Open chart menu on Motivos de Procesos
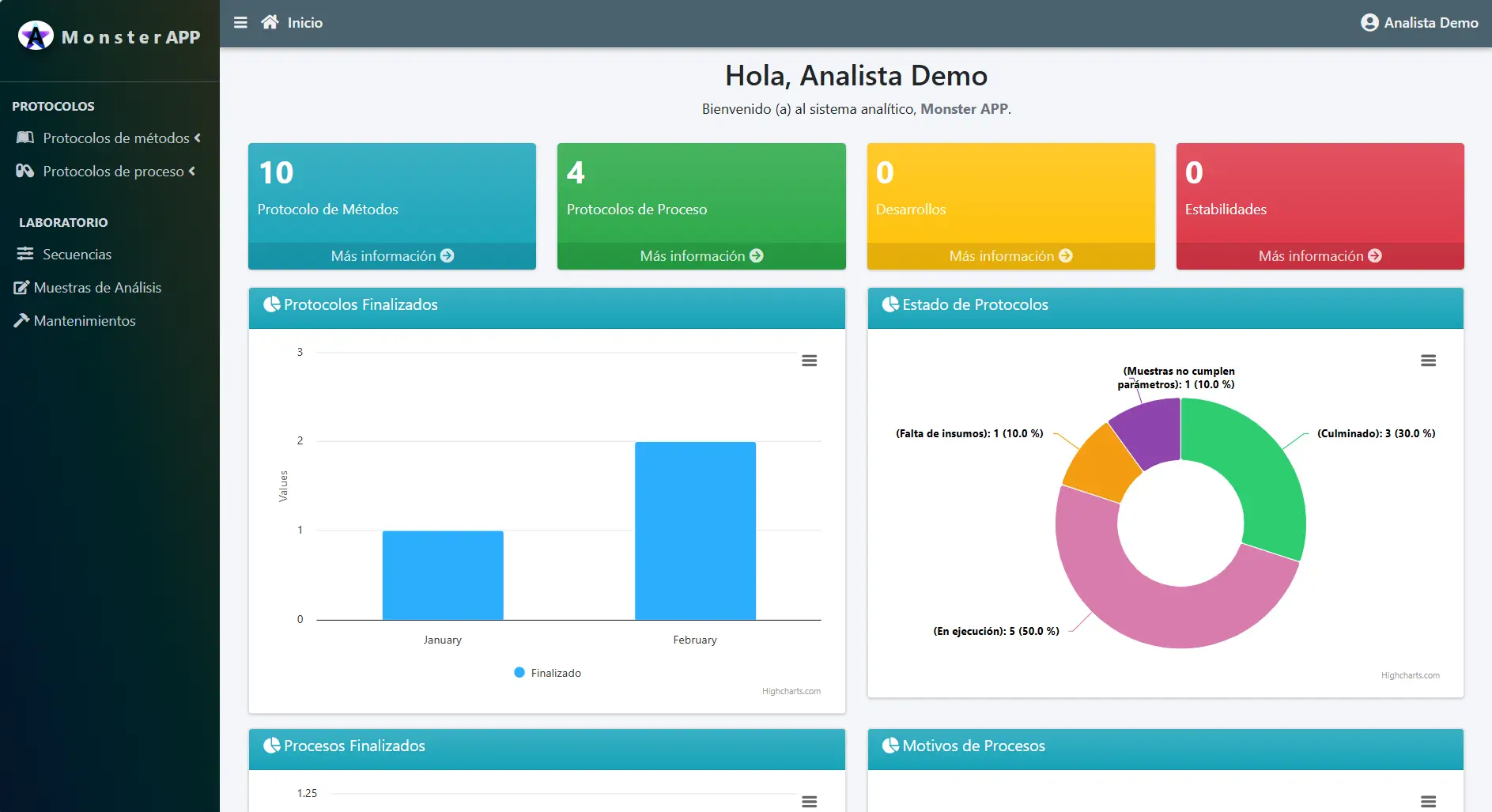This screenshot has width=1492, height=812. click(1427, 801)
